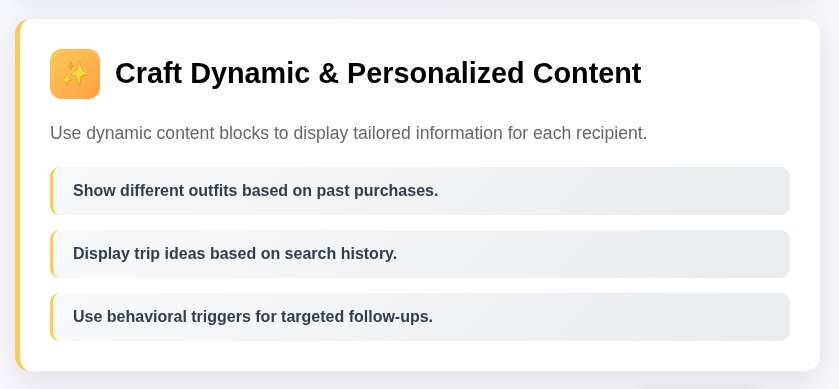Click "Display trip ideas based on search history"
This screenshot has width=839, height=389.
(x=235, y=254)
